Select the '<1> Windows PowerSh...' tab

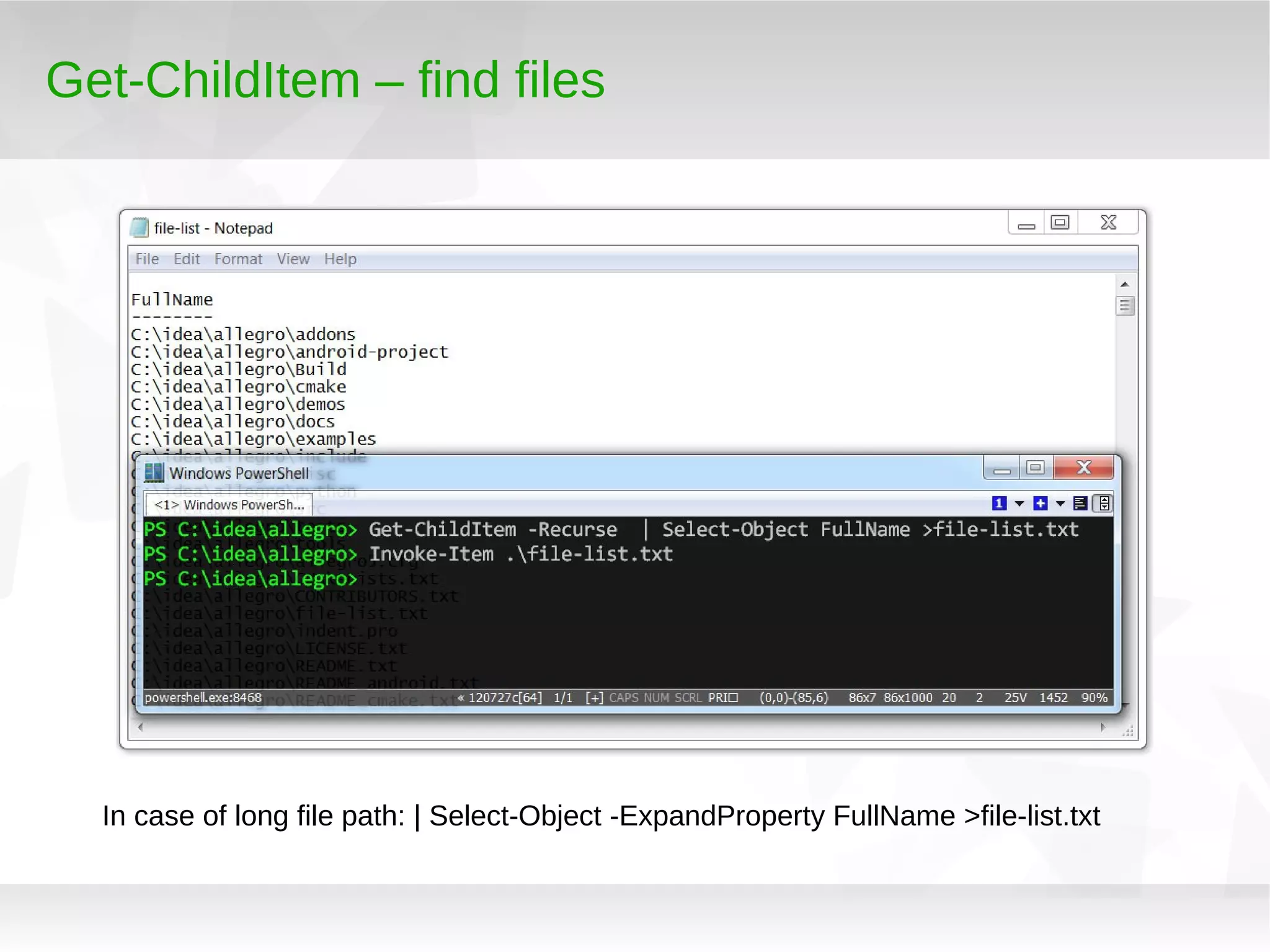click(x=229, y=504)
